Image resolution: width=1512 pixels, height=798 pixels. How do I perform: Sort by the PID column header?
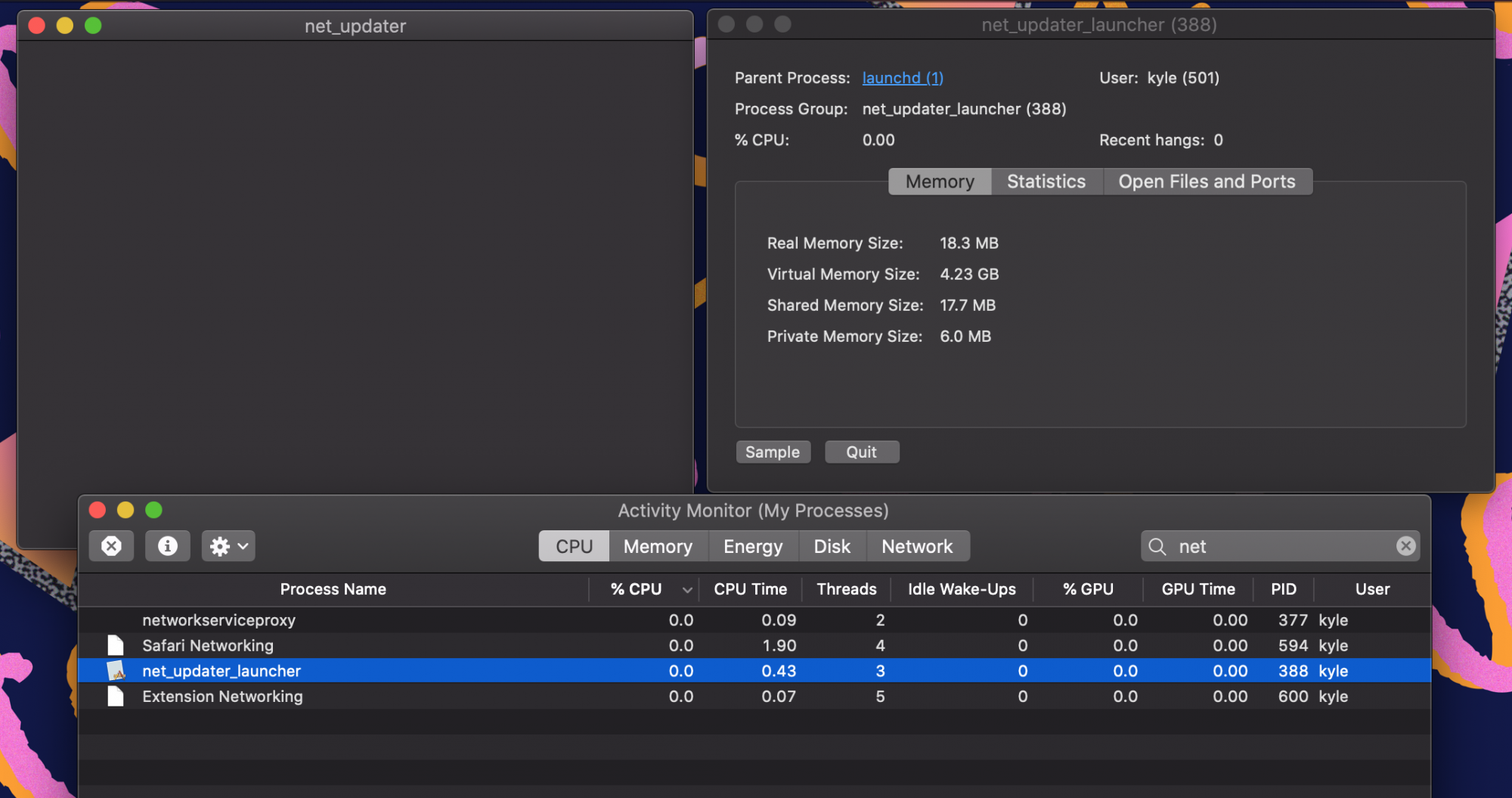point(1284,589)
